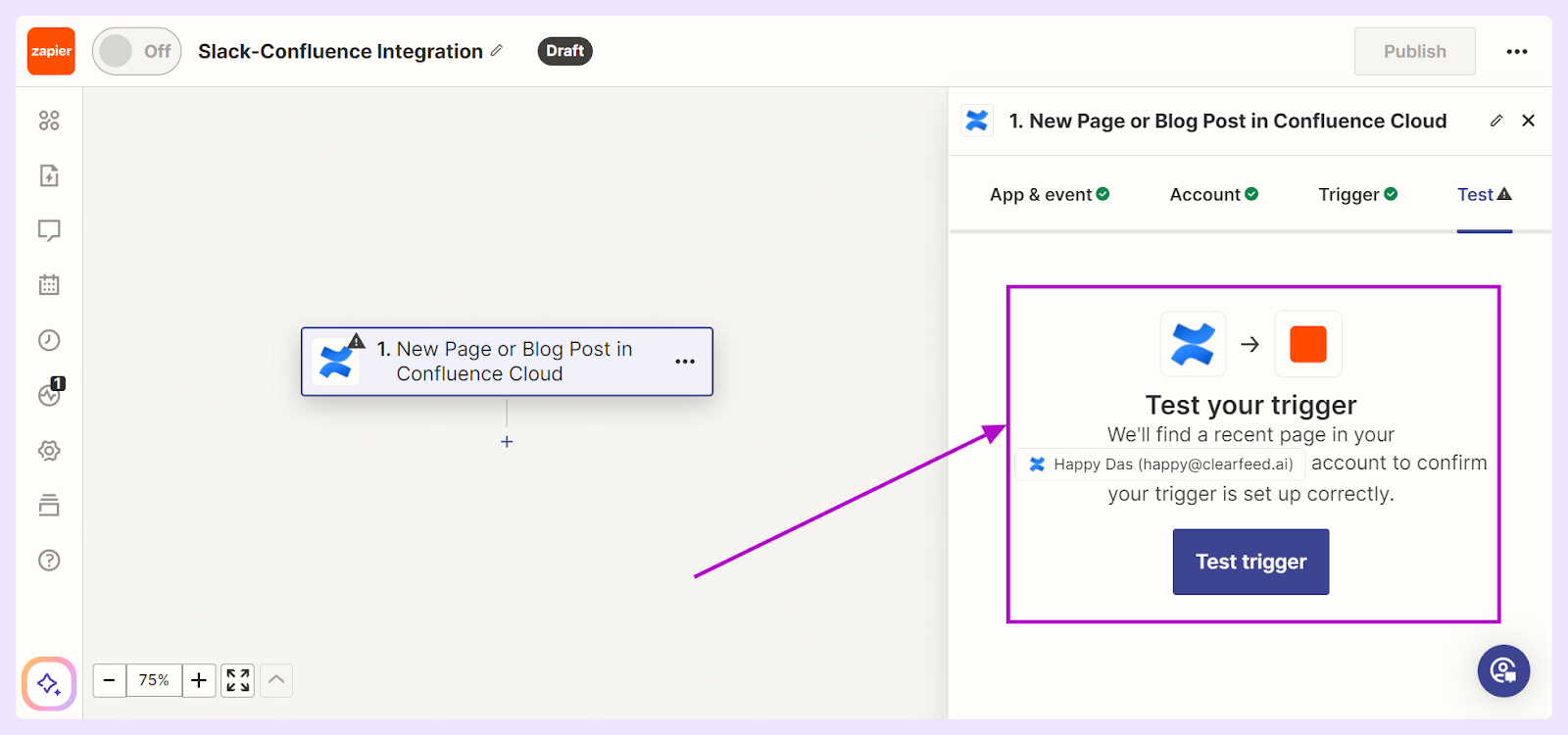Image resolution: width=1568 pixels, height=735 pixels.
Task: Zoom in the canvas with plus button
Action: [x=199, y=680]
